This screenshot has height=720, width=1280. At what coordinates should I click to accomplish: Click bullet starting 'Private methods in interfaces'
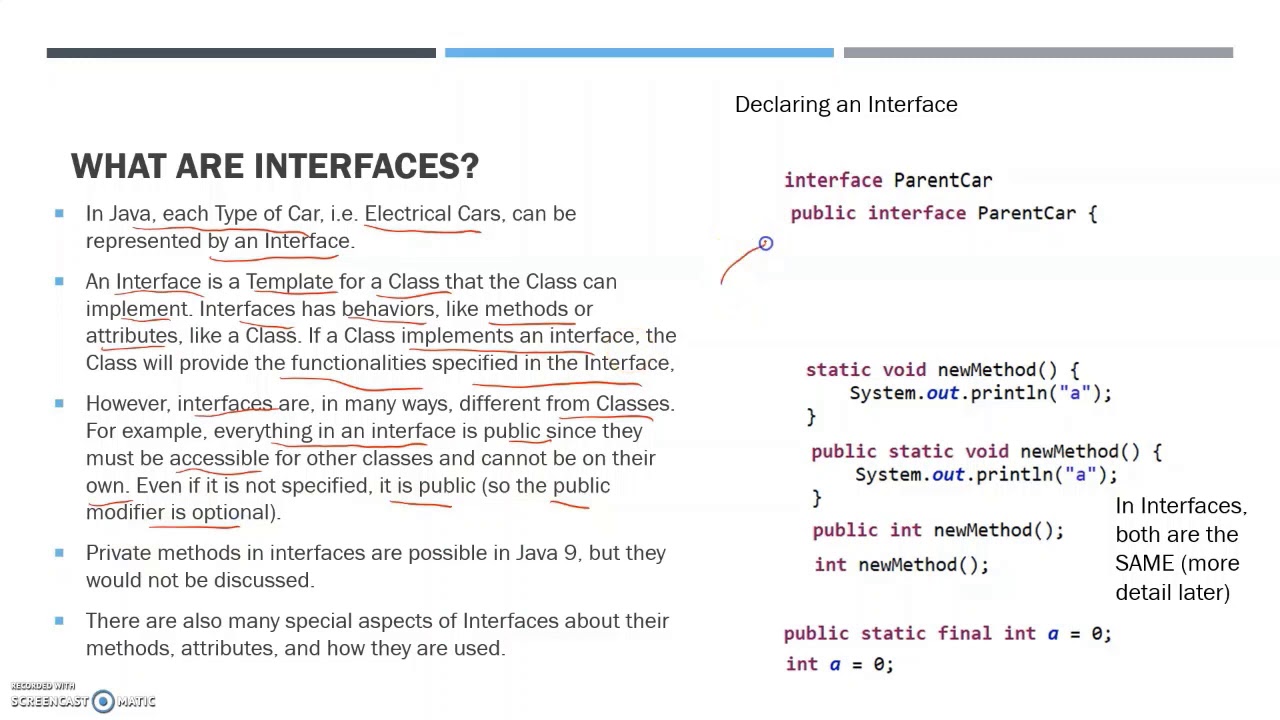(x=376, y=566)
